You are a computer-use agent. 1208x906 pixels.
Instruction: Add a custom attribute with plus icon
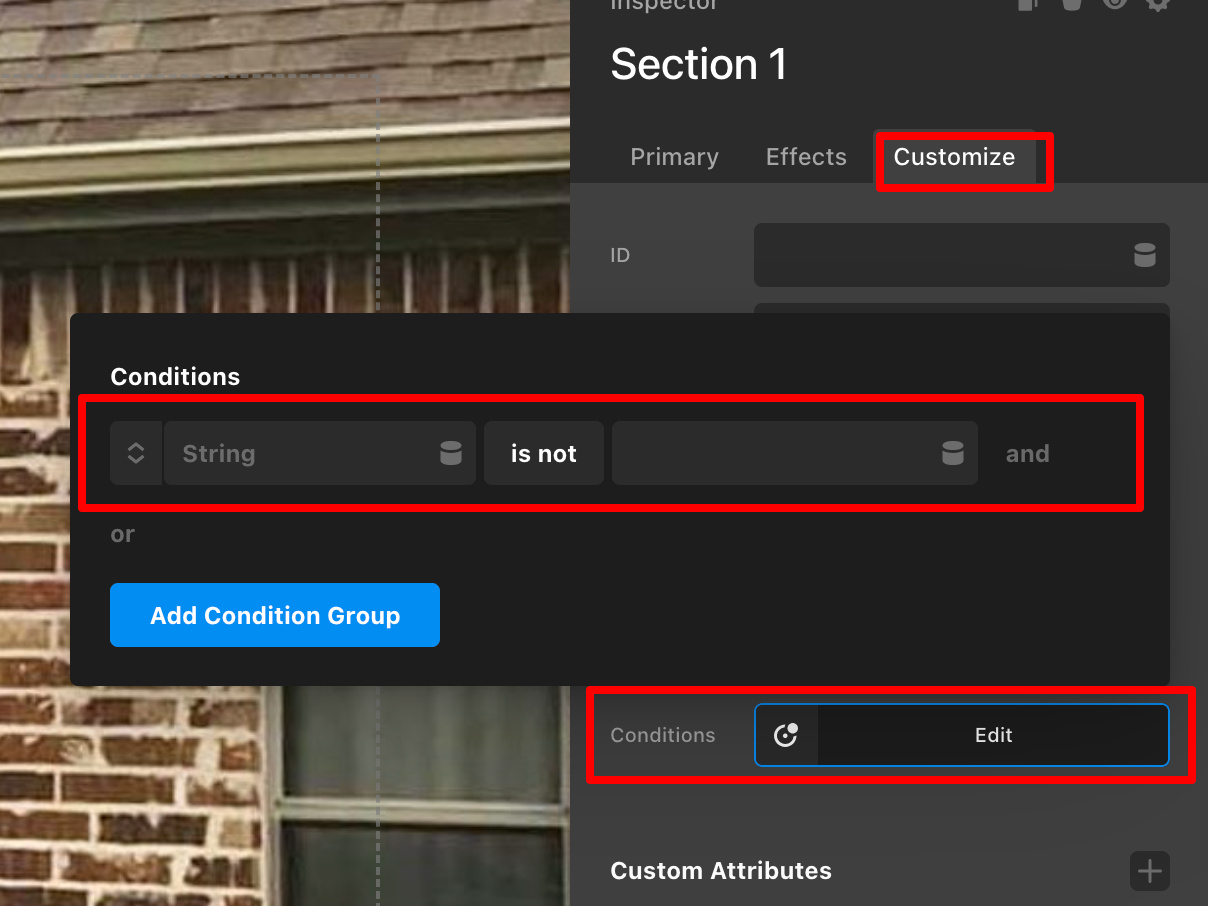click(1149, 871)
